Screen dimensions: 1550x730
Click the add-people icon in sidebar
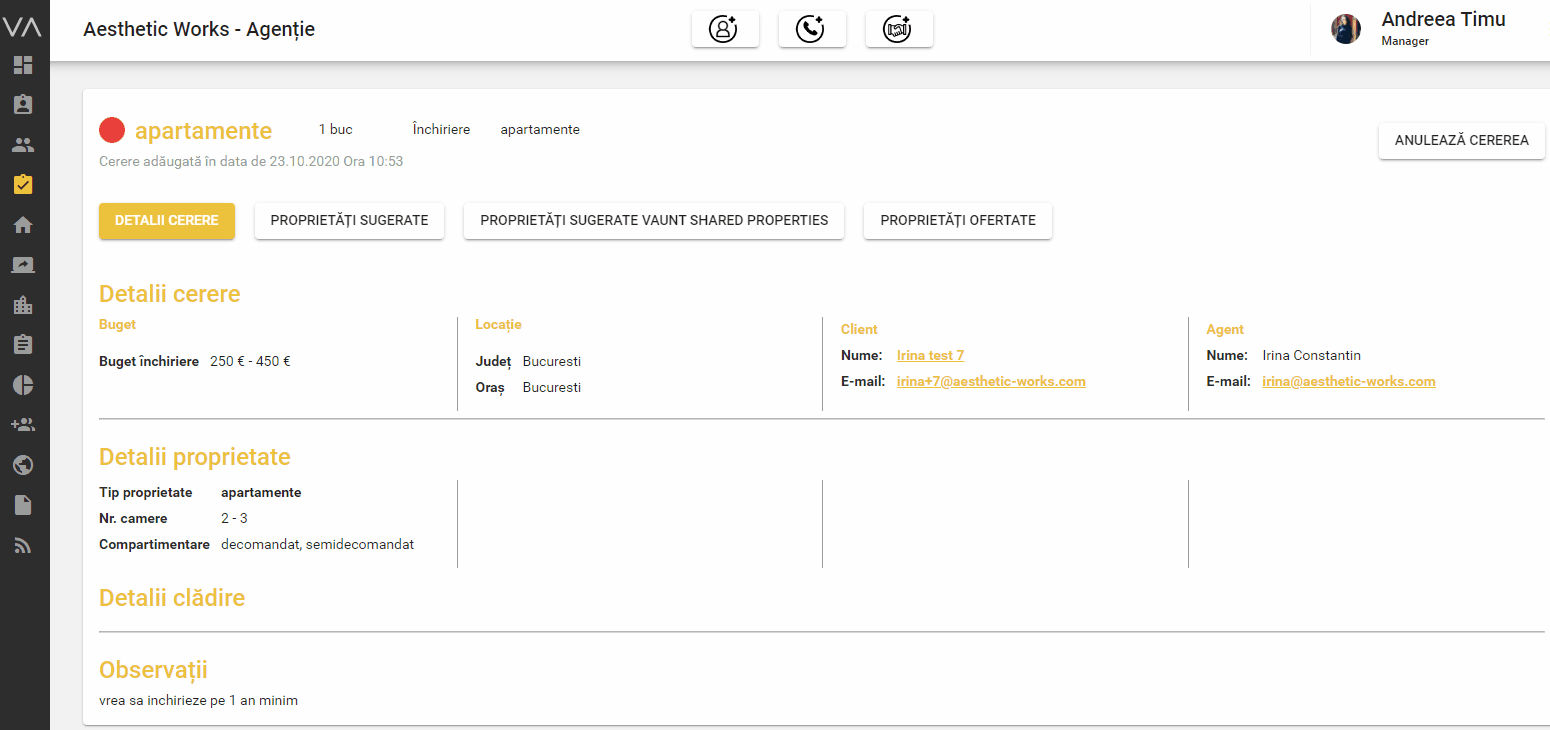(x=23, y=425)
